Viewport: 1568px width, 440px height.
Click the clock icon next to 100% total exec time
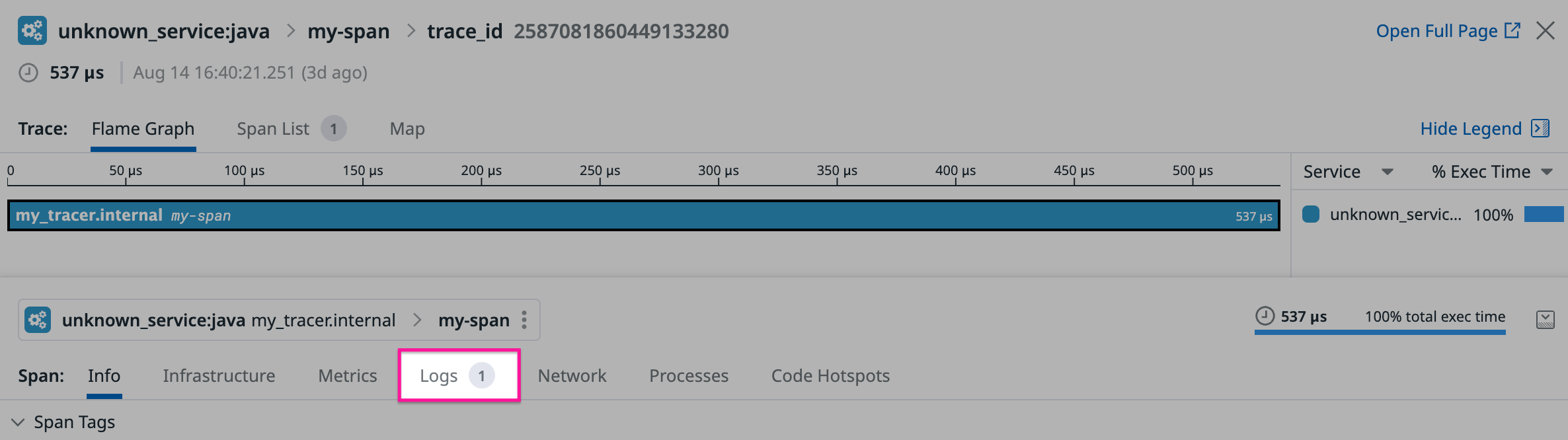(x=1263, y=317)
